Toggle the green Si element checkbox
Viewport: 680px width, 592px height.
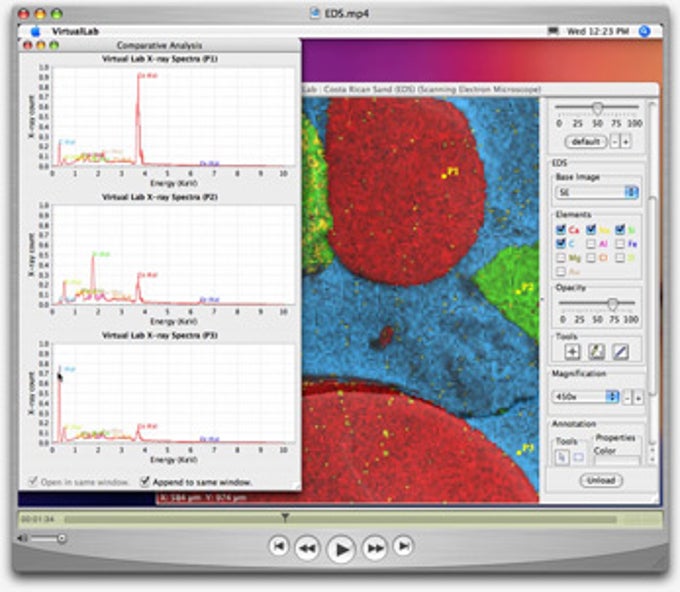(x=620, y=229)
